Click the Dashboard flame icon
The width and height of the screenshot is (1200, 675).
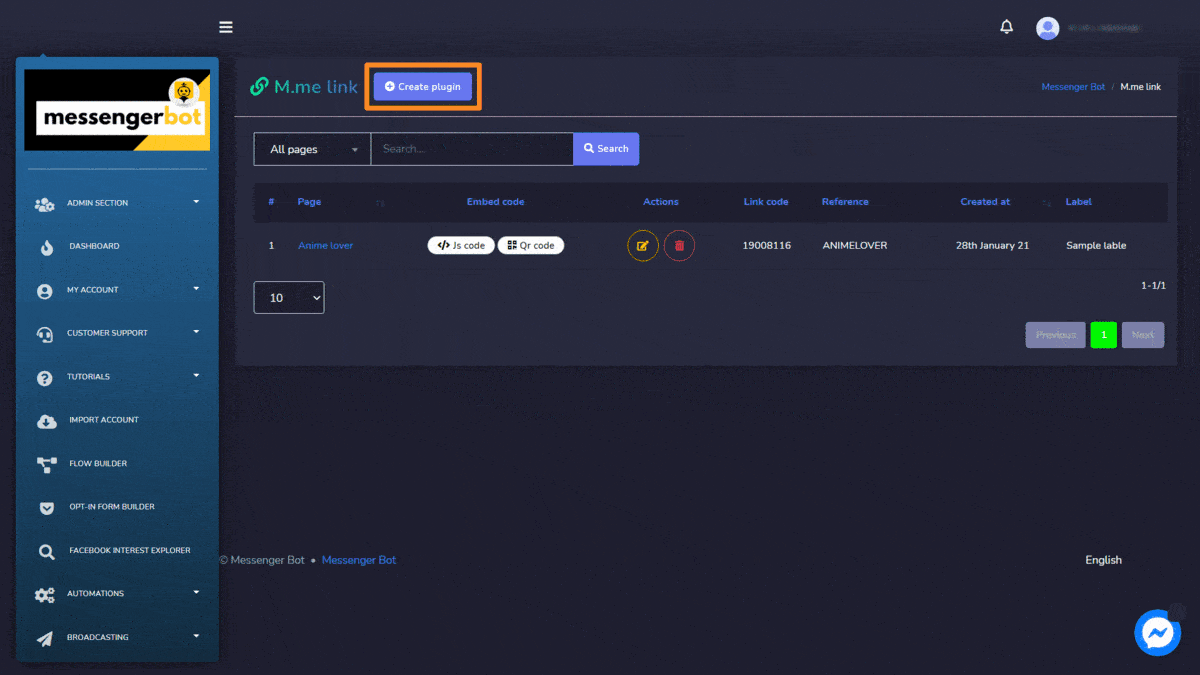tap(46, 247)
